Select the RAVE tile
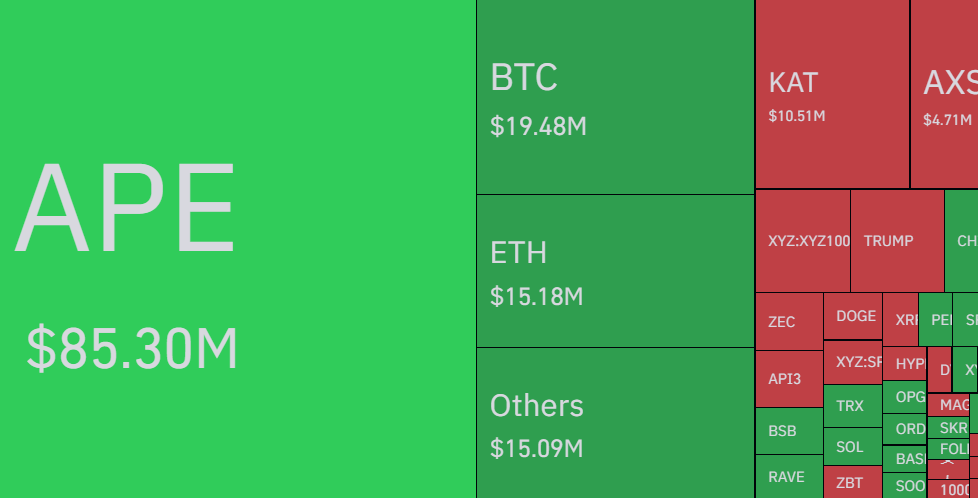 tap(788, 477)
